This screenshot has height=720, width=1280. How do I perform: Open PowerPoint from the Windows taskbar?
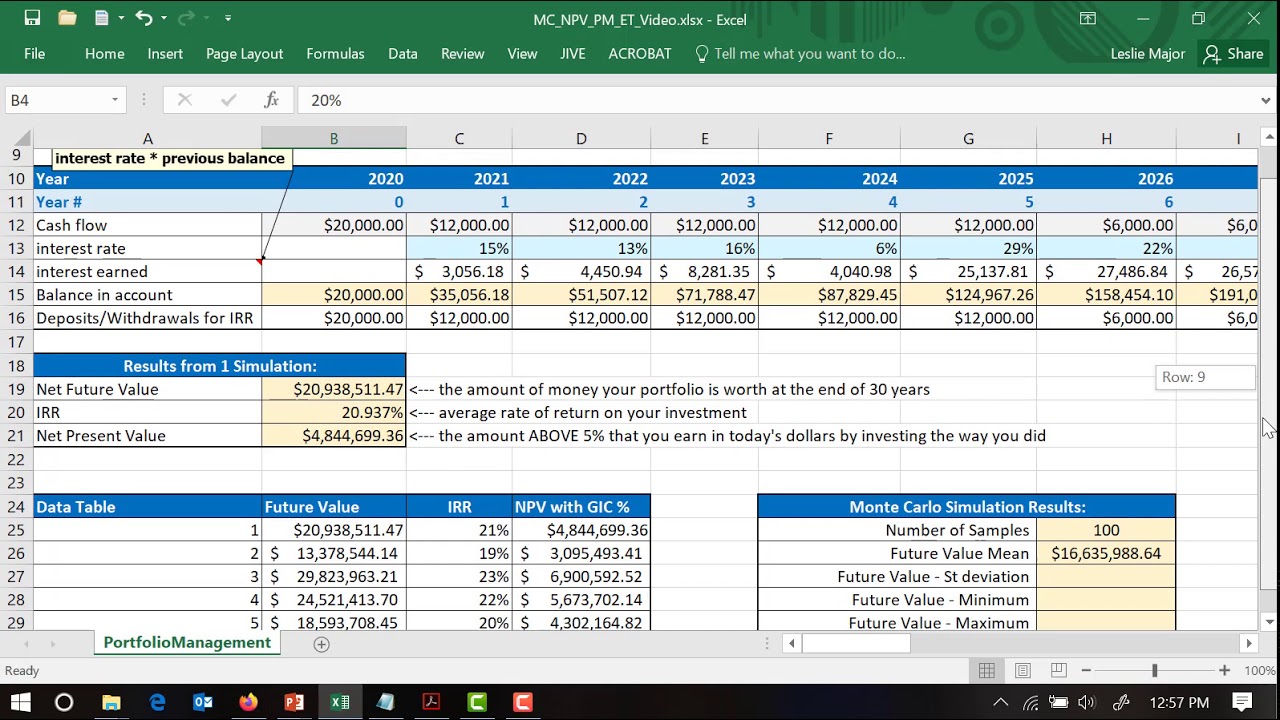tap(294, 702)
